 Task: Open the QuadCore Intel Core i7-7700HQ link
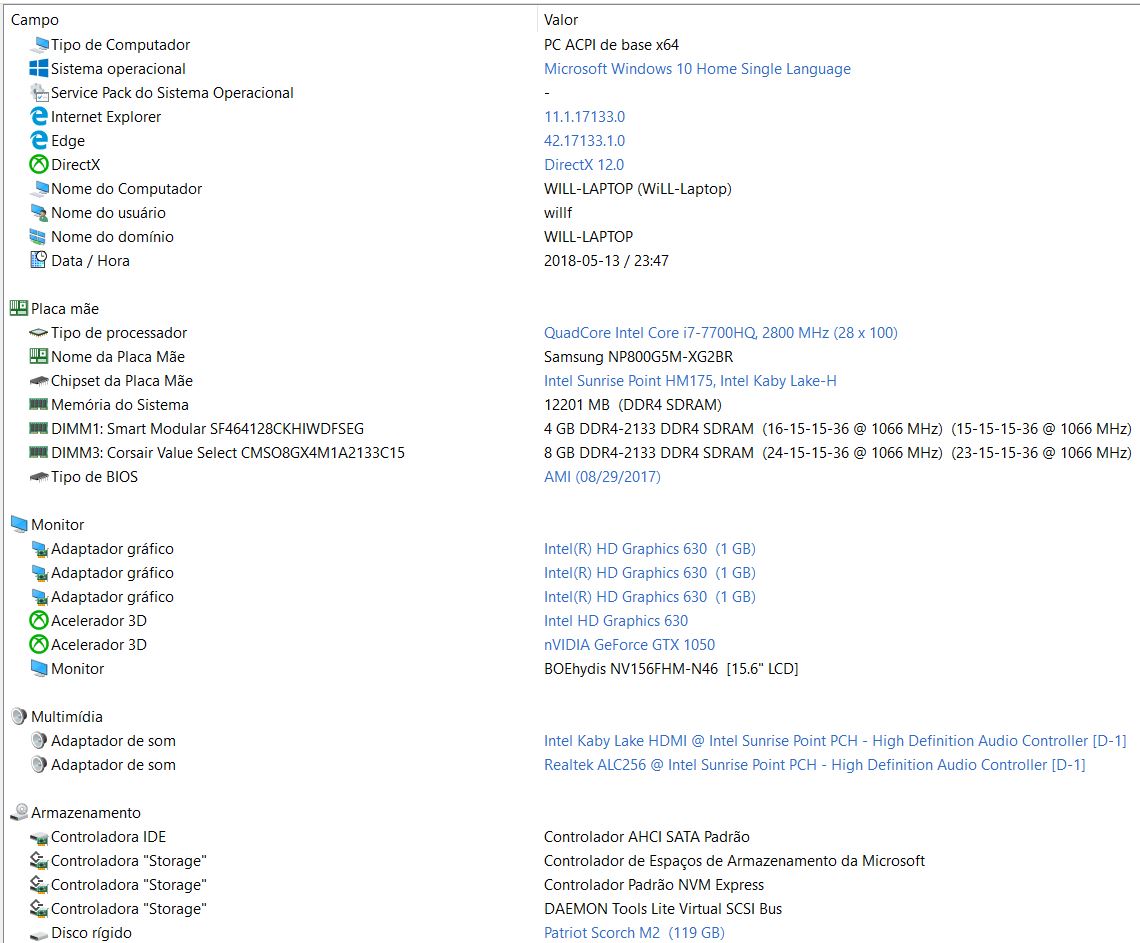tap(720, 332)
